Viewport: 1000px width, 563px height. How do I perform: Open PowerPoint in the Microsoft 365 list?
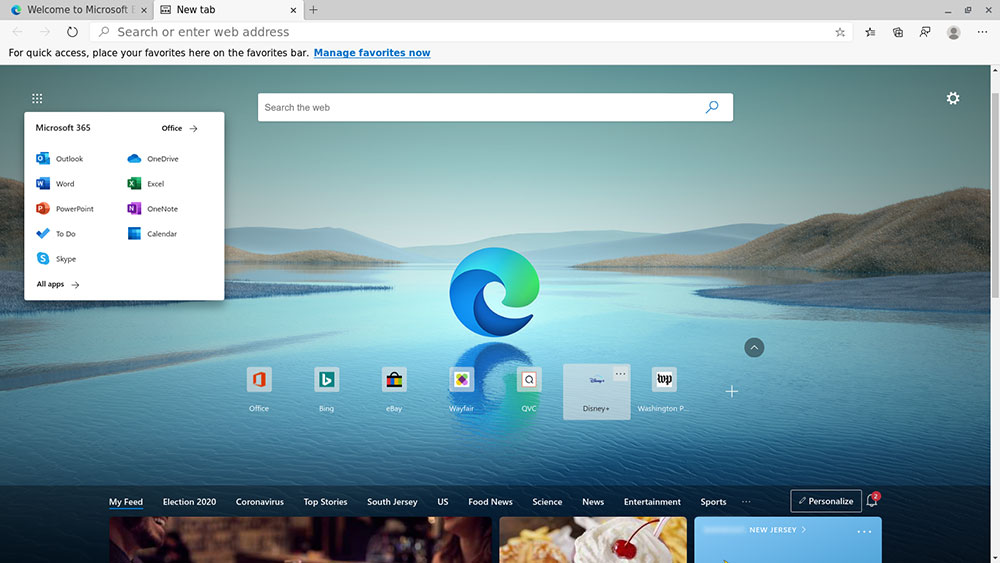click(x=64, y=209)
